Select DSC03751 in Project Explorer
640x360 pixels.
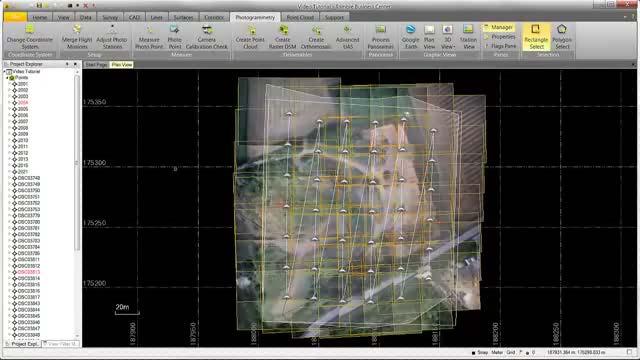click(29, 197)
